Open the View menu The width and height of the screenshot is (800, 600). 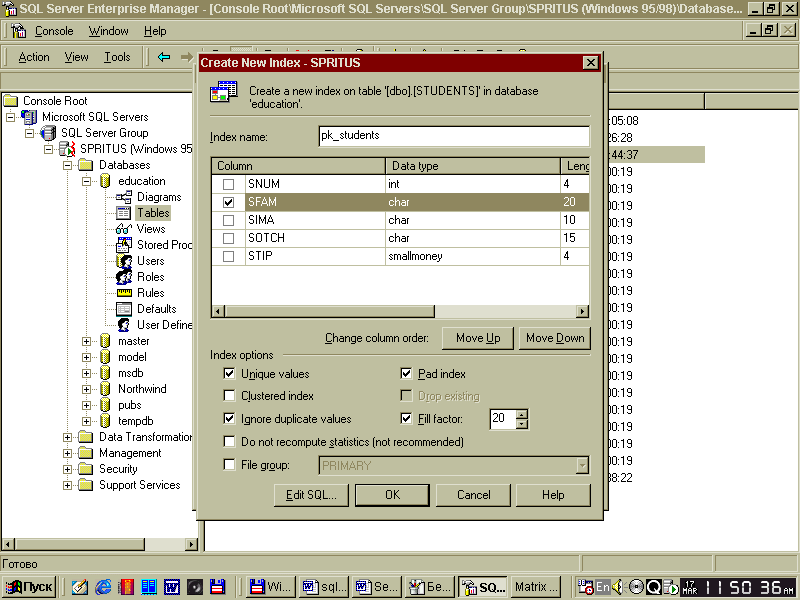(x=77, y=57)
